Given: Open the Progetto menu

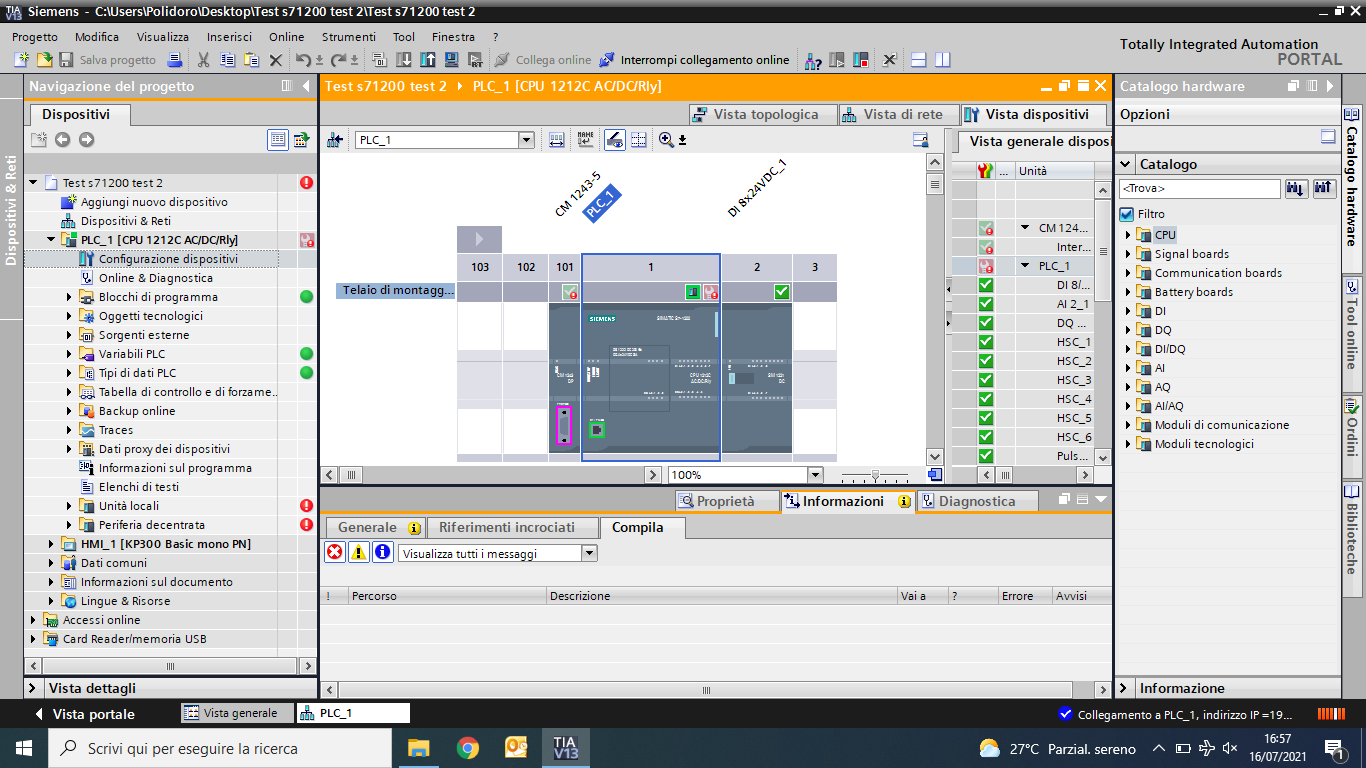Looking at the screenshot, I should (35, 37).
